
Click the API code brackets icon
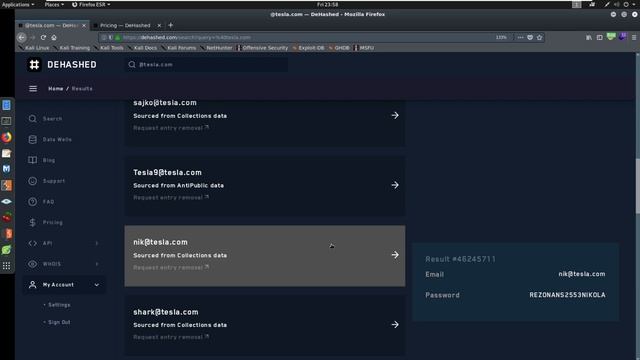[x=33, y=243]
